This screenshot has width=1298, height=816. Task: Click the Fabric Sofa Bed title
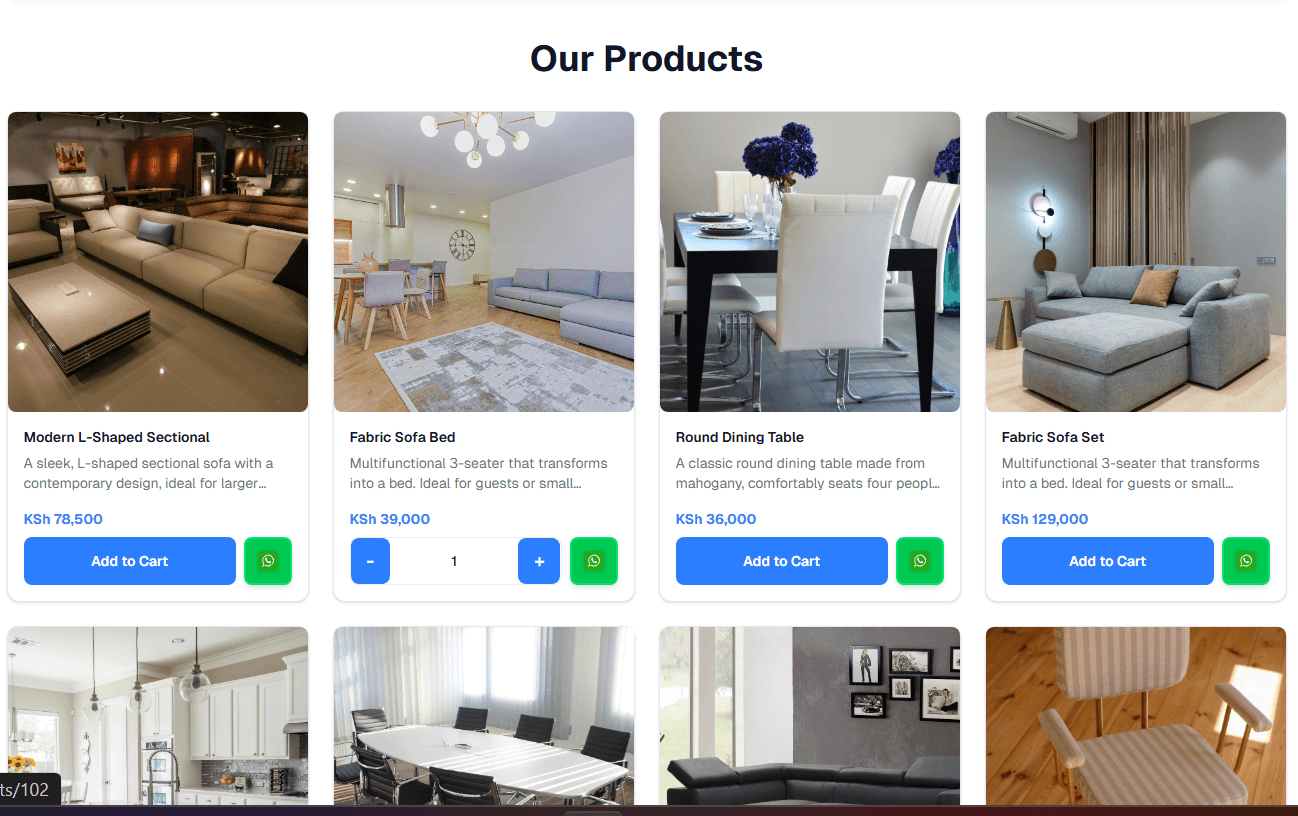click(403, 437)
